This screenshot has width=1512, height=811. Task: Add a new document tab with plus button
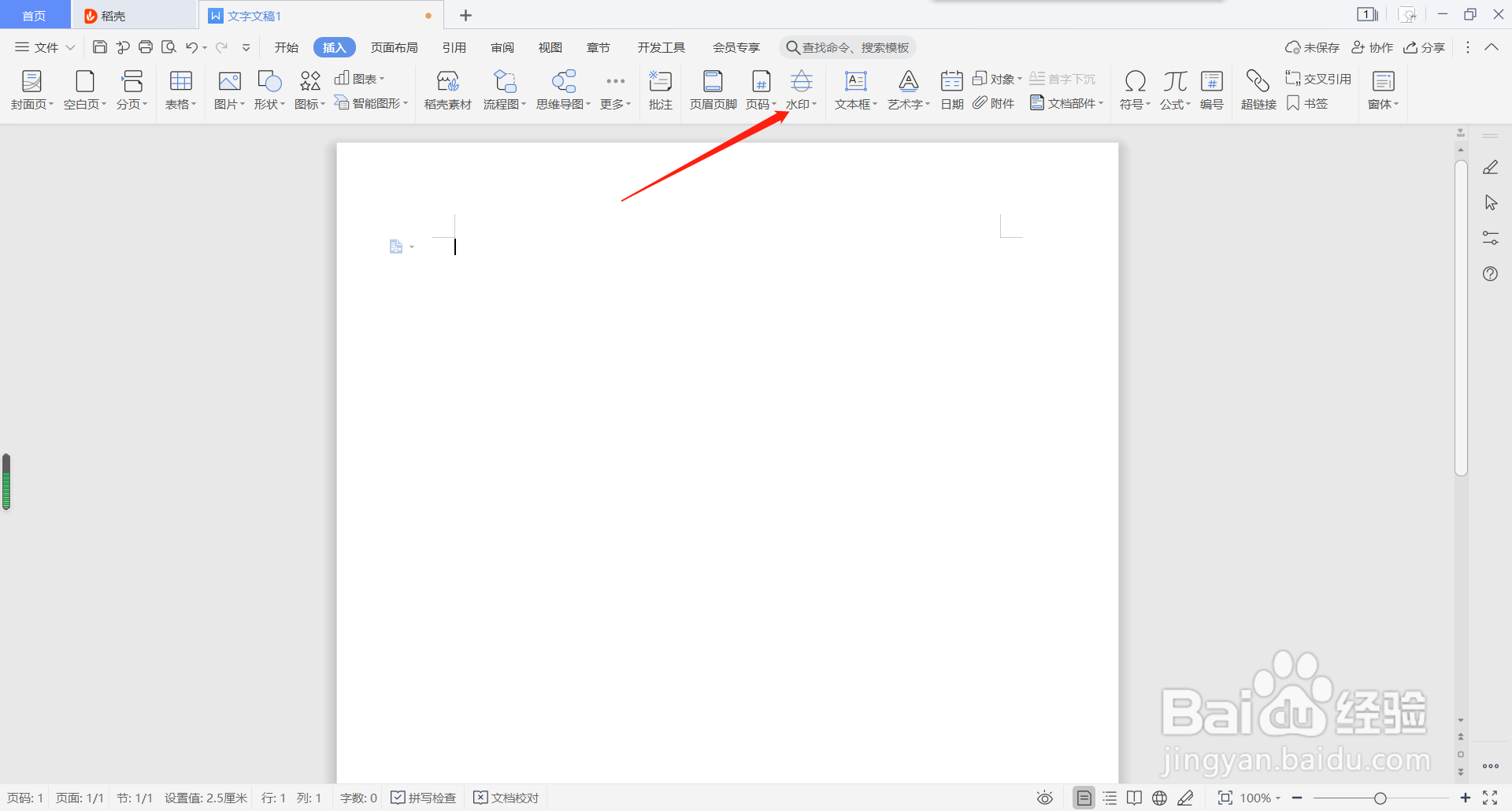[465, 15]
